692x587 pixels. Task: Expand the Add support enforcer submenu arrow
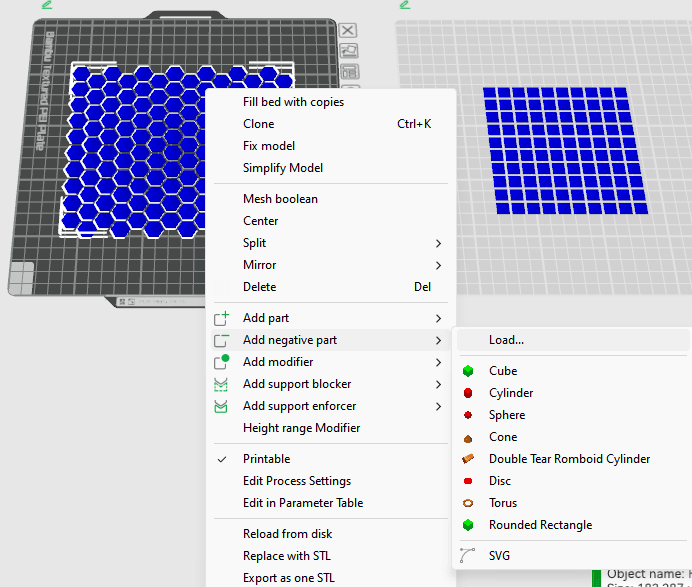438,406
